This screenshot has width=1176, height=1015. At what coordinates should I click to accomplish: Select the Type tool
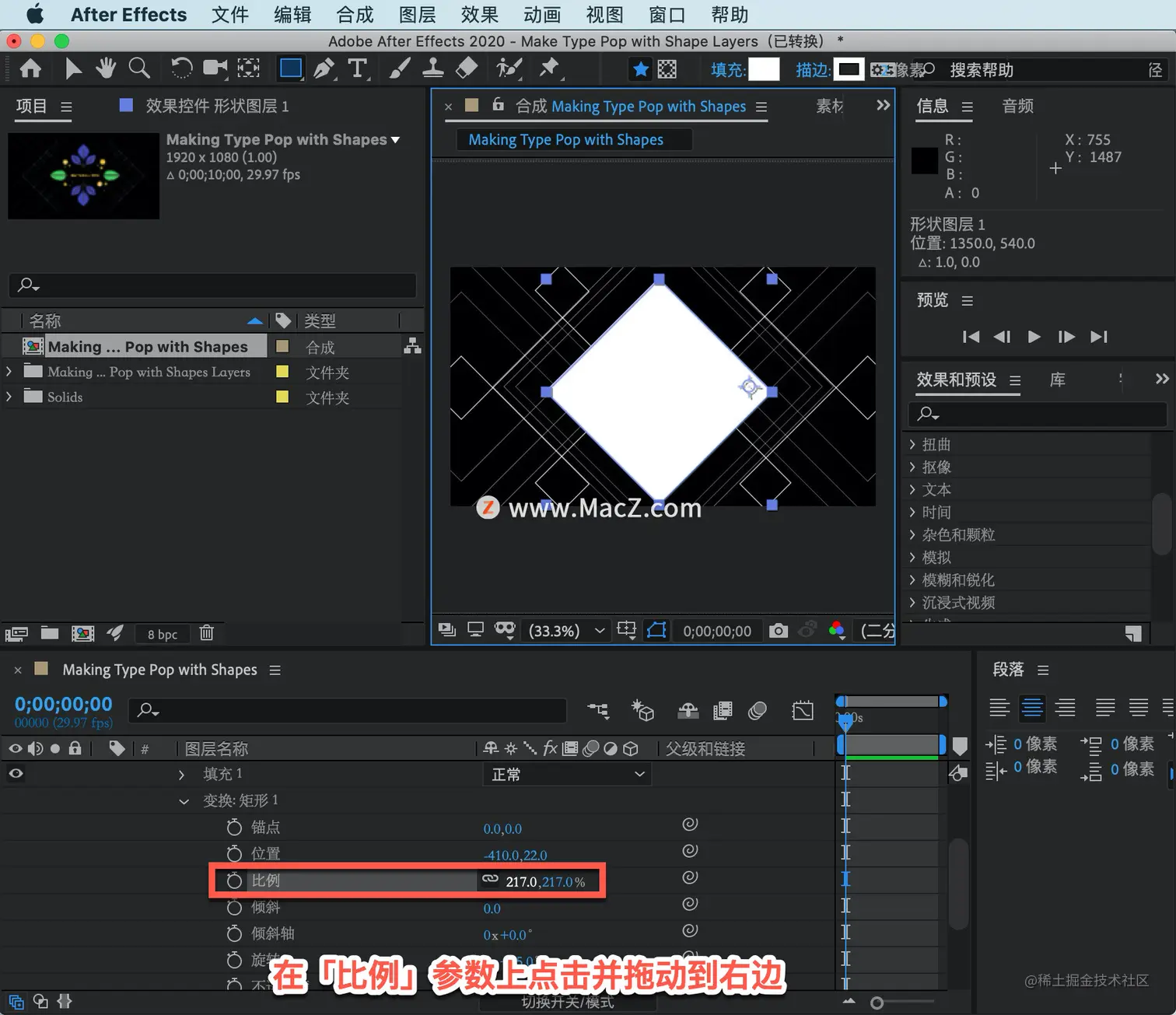tap(357, 69)
